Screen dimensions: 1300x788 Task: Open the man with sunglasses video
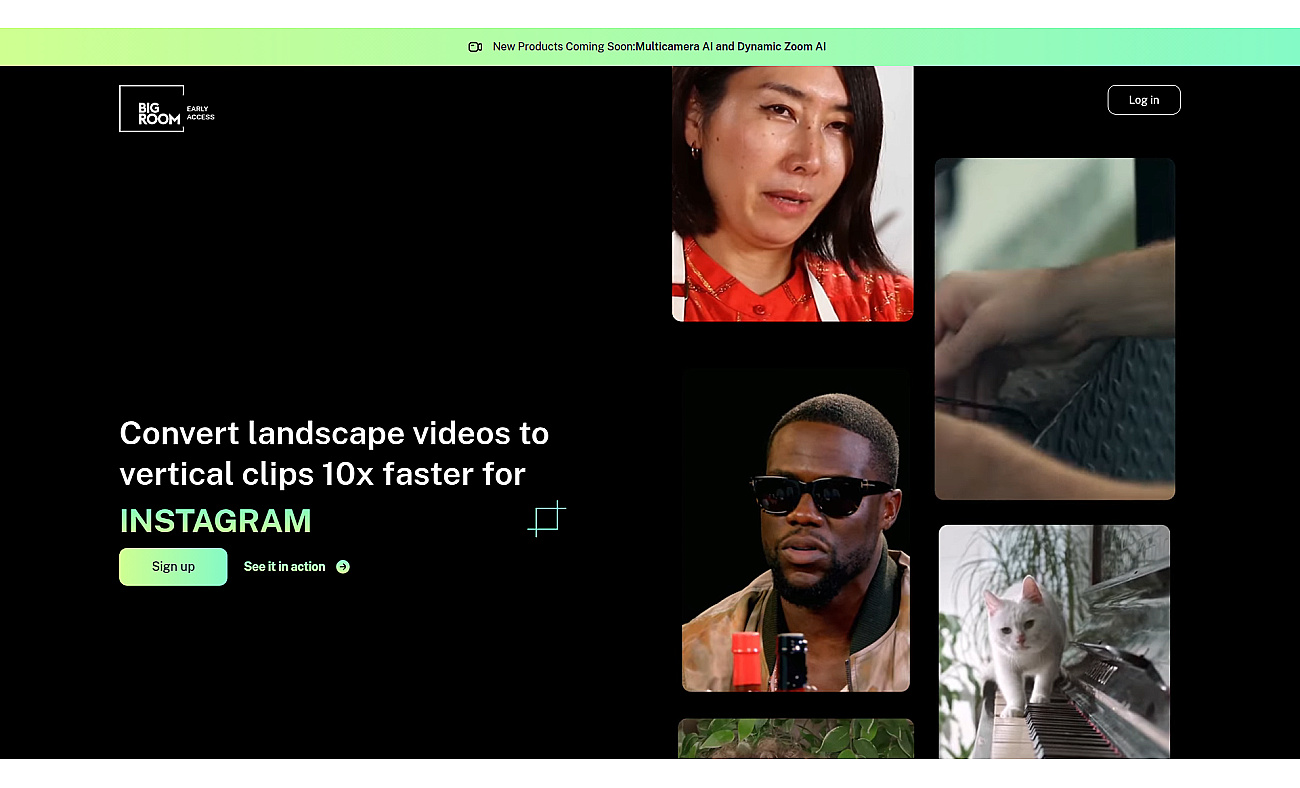click(x=796, y=529)
